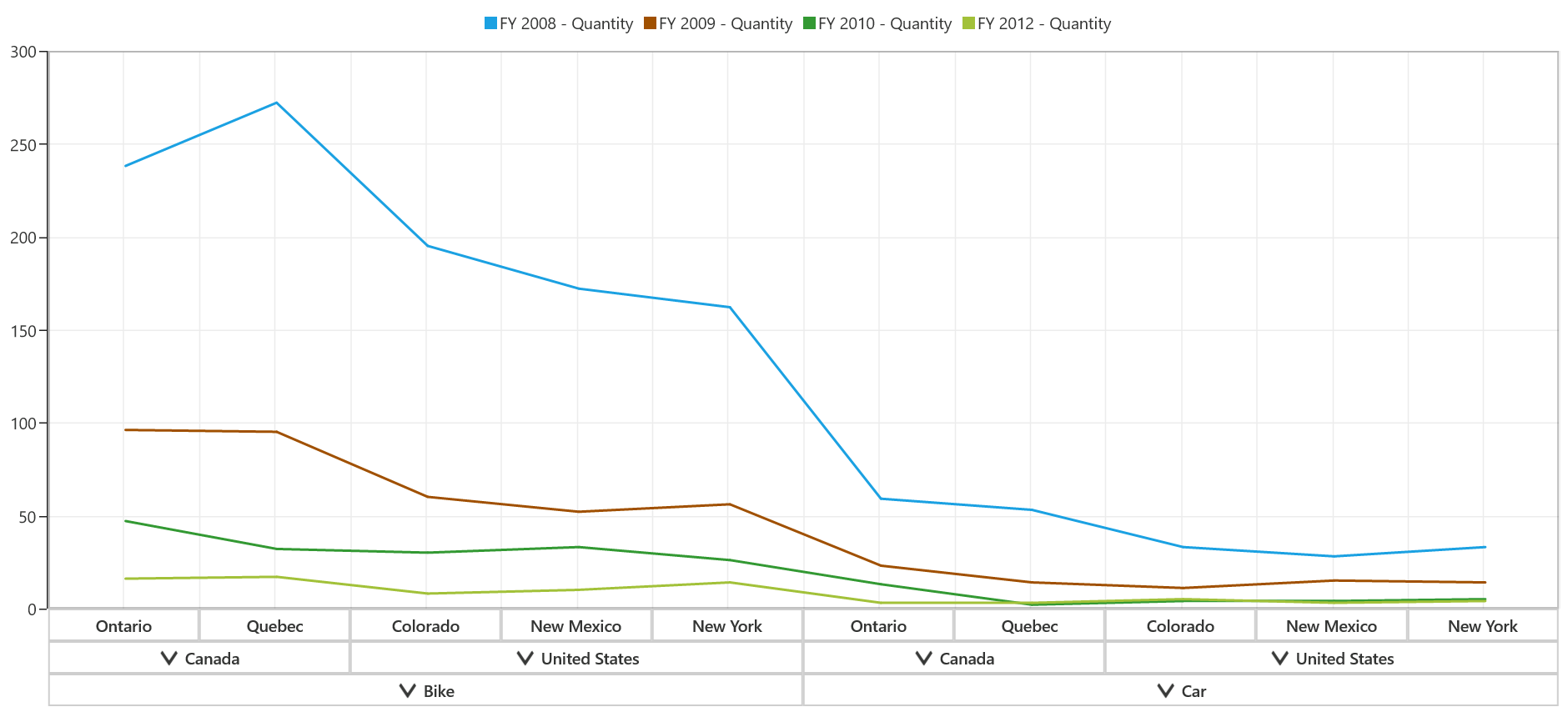
Task: Collapse Canada under the Car group
Action: (924, 658)
